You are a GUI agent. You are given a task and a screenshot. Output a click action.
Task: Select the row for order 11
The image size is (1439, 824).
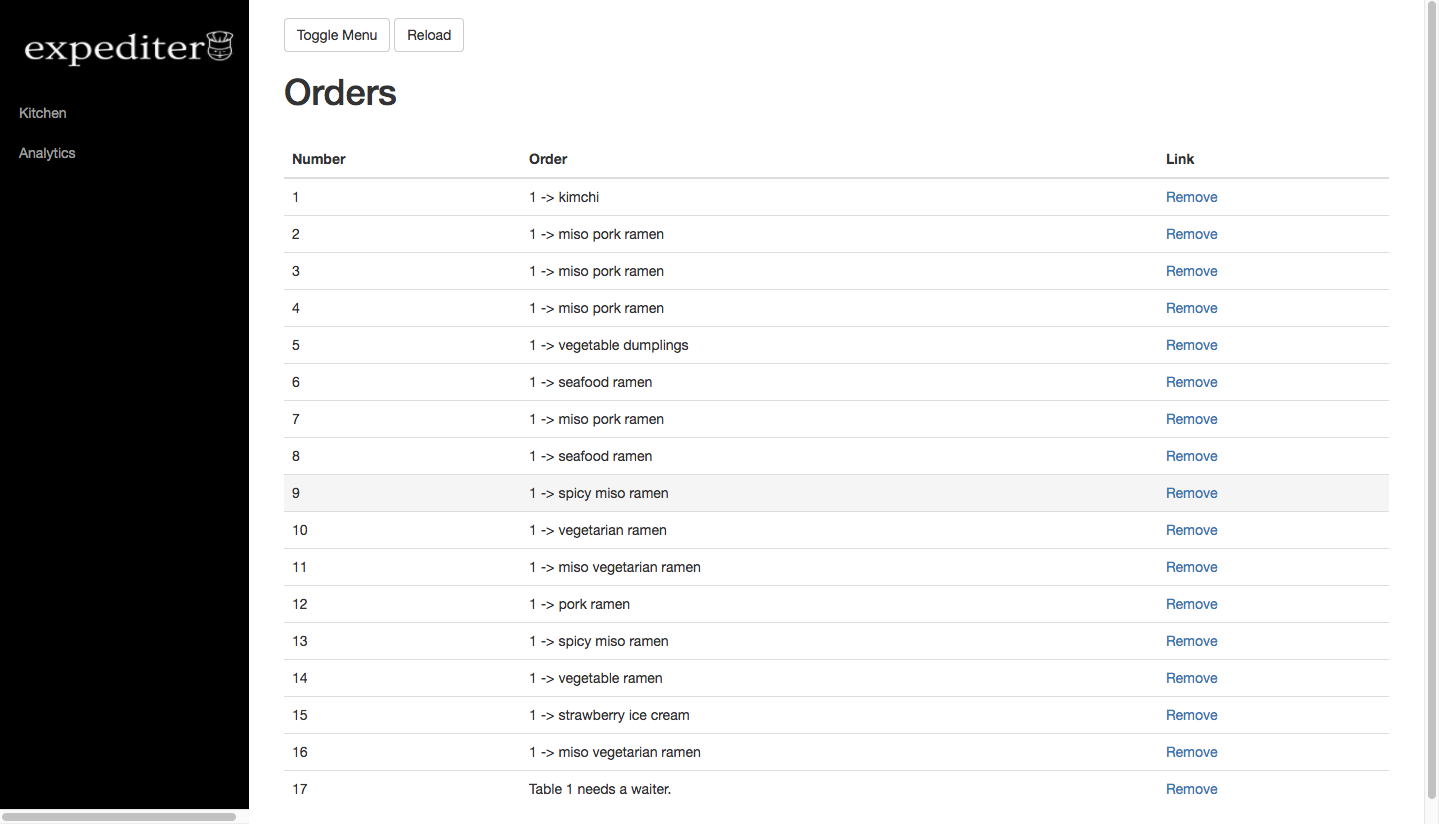tap(836, 567)
